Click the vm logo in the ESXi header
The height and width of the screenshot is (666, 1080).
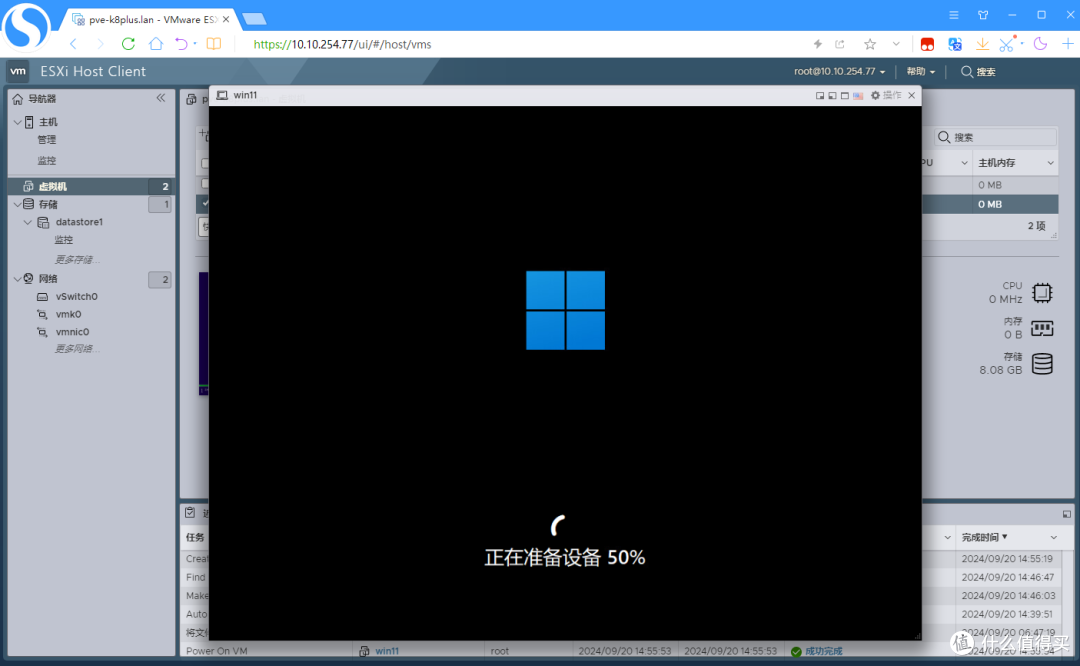[18, 71]
